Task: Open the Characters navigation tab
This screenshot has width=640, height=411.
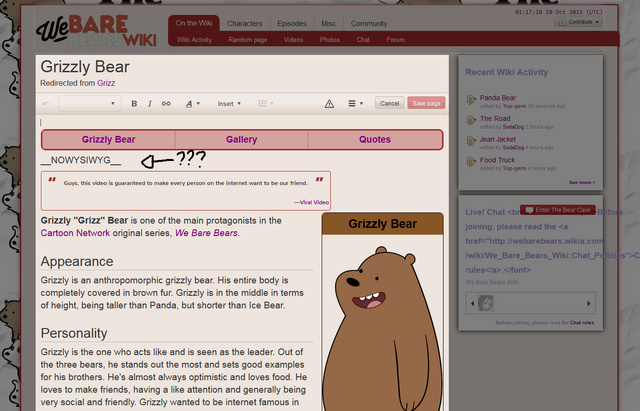Action: coord(244,24)
